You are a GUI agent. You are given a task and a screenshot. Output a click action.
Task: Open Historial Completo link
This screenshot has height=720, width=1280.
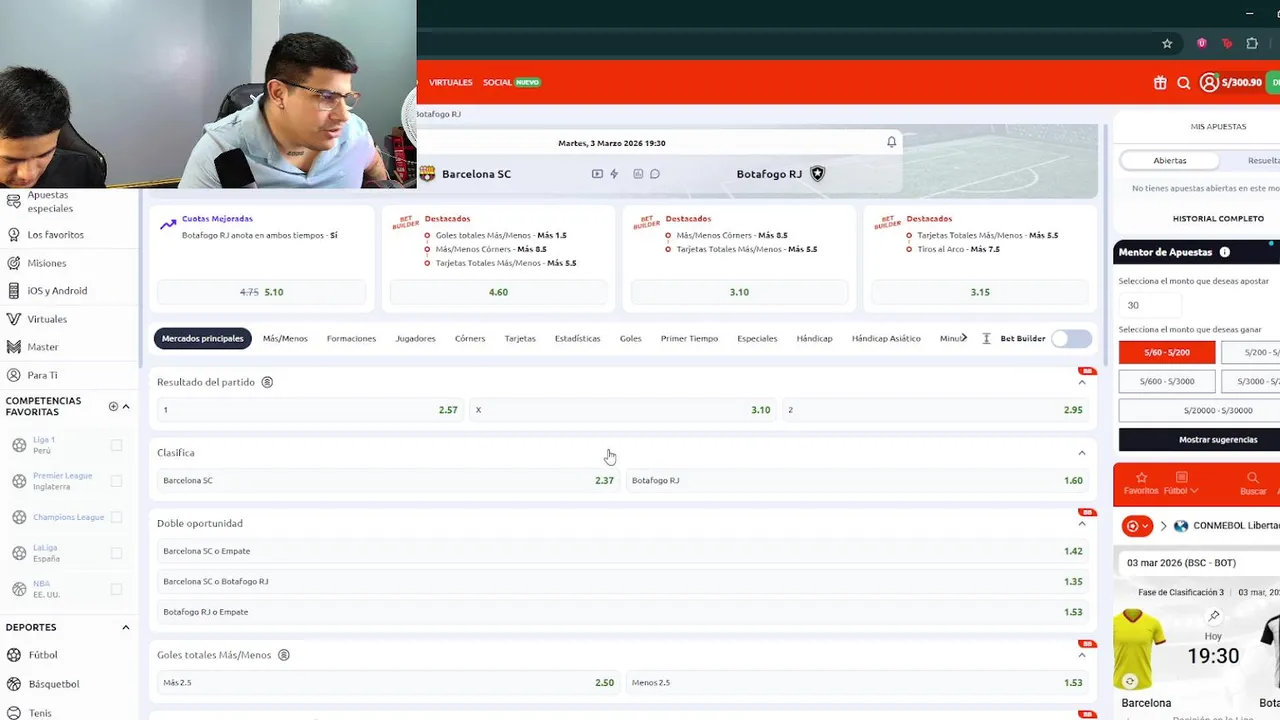1218,218
